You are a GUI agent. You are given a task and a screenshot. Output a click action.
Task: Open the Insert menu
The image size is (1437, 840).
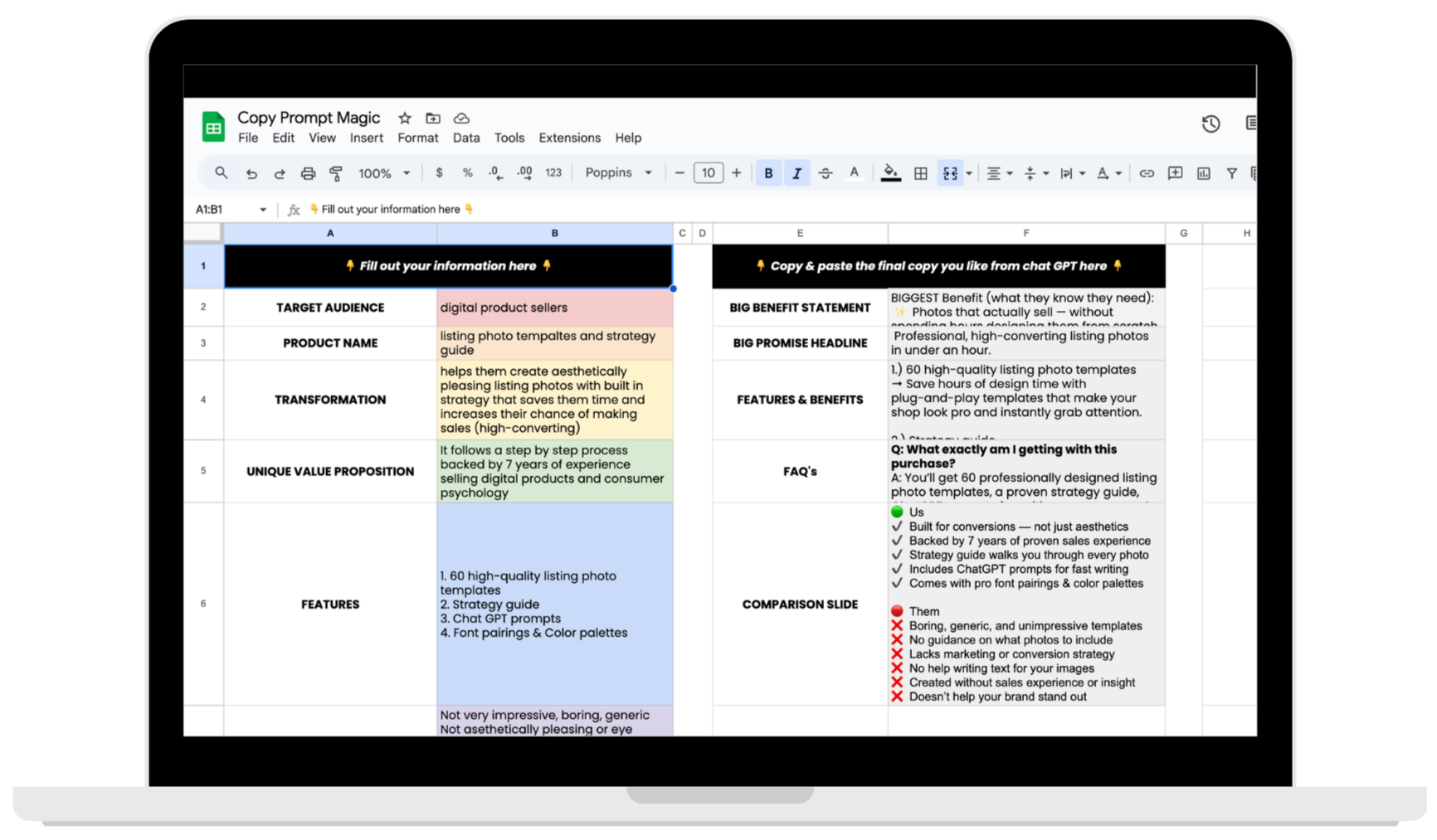point(366,138)
